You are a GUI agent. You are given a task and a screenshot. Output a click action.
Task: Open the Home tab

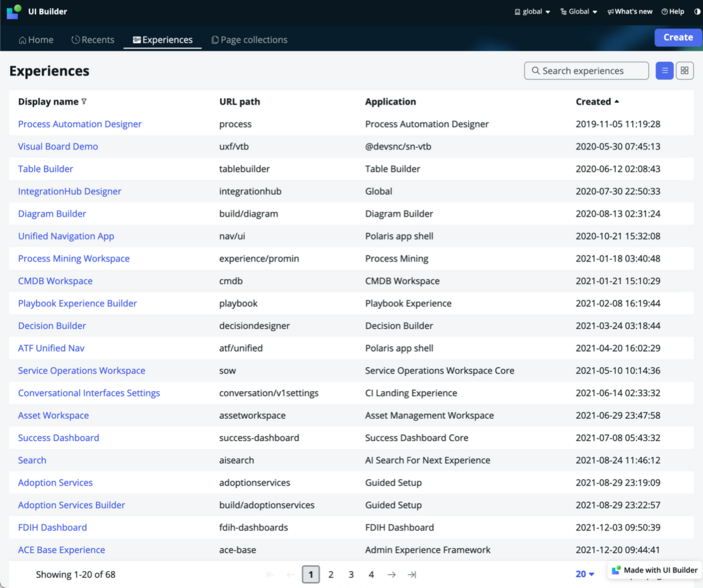click(x=36, y=40)
